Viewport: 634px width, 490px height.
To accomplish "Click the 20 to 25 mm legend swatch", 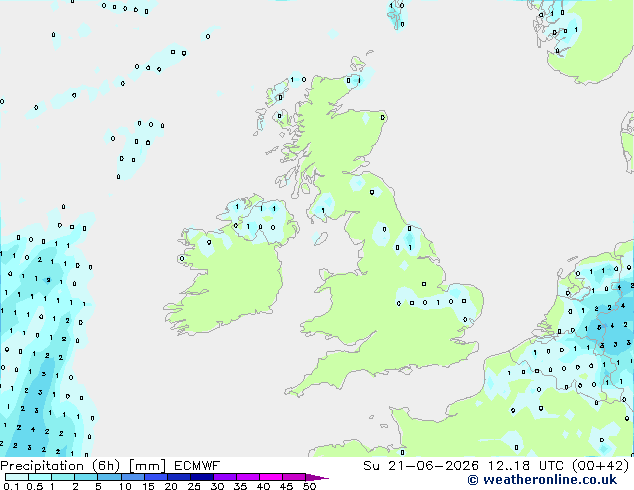I will click(178, 477).
